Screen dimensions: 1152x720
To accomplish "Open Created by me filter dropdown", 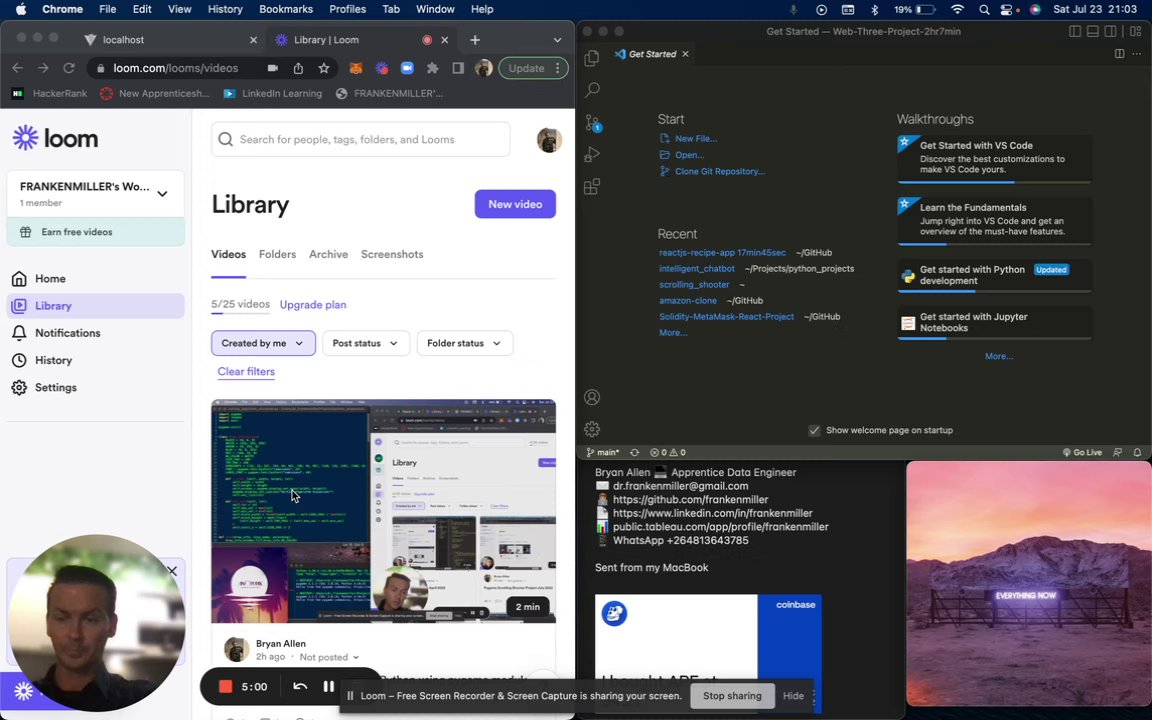I will (x=263, y=343).
